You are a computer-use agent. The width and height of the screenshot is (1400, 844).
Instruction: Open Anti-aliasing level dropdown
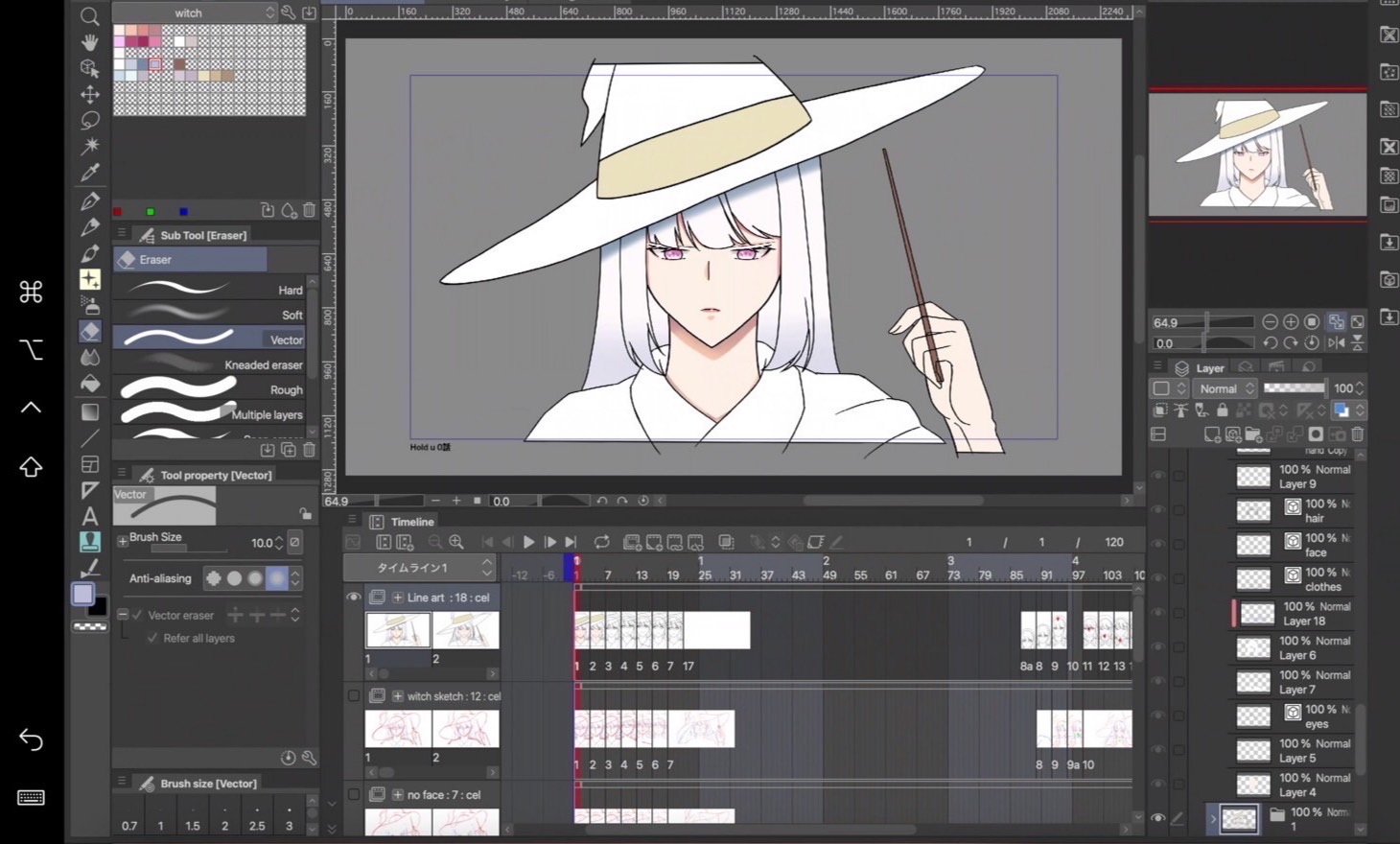click(295, 578)
